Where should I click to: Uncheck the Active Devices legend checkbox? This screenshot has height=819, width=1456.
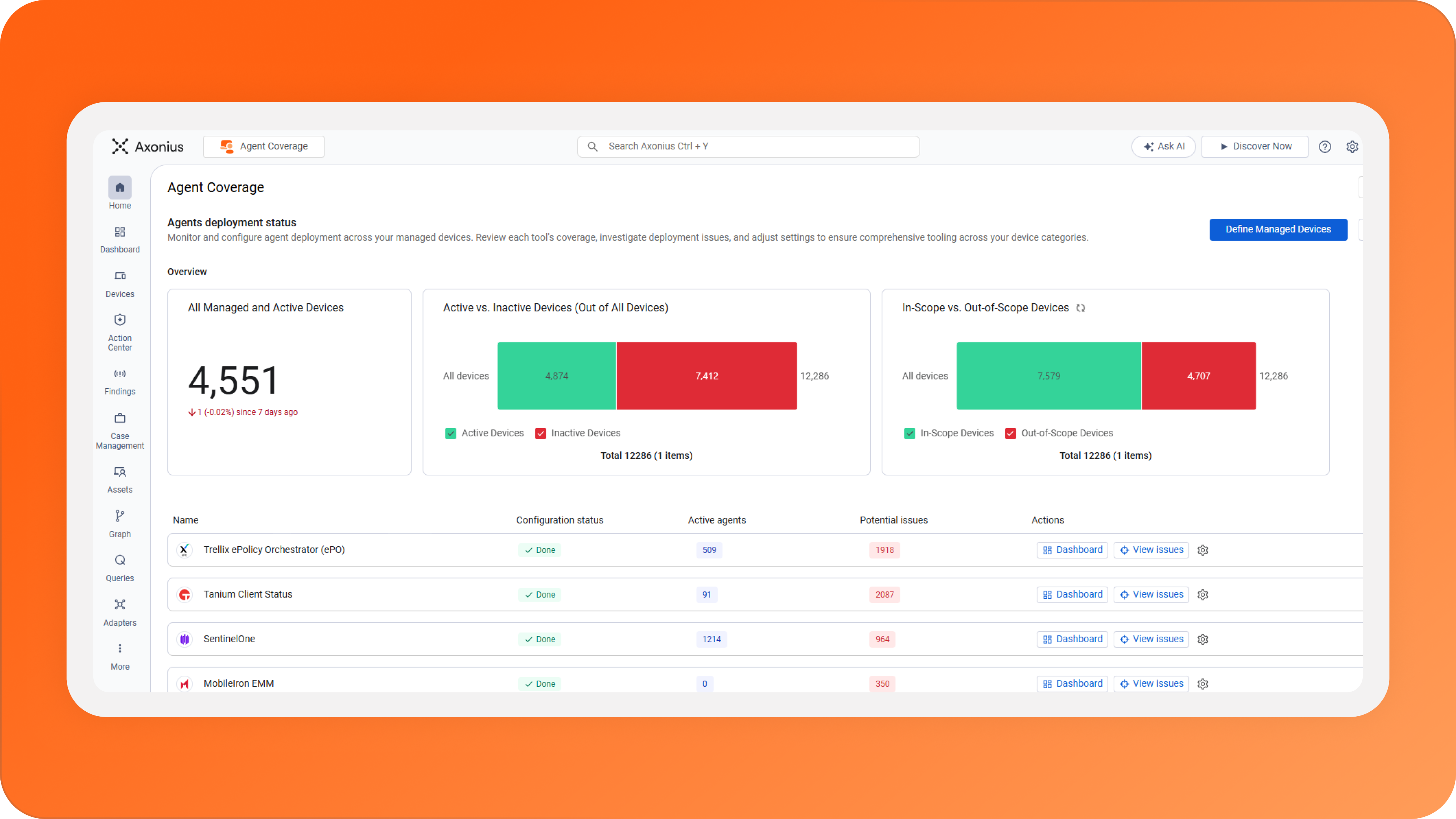450,433
